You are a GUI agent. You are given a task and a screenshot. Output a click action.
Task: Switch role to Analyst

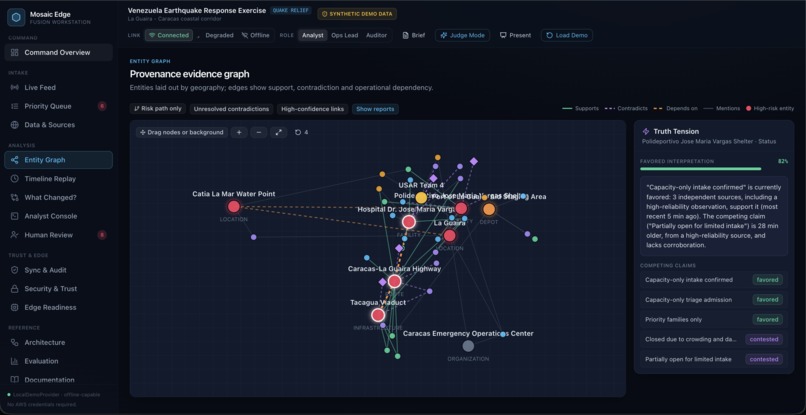313,35
